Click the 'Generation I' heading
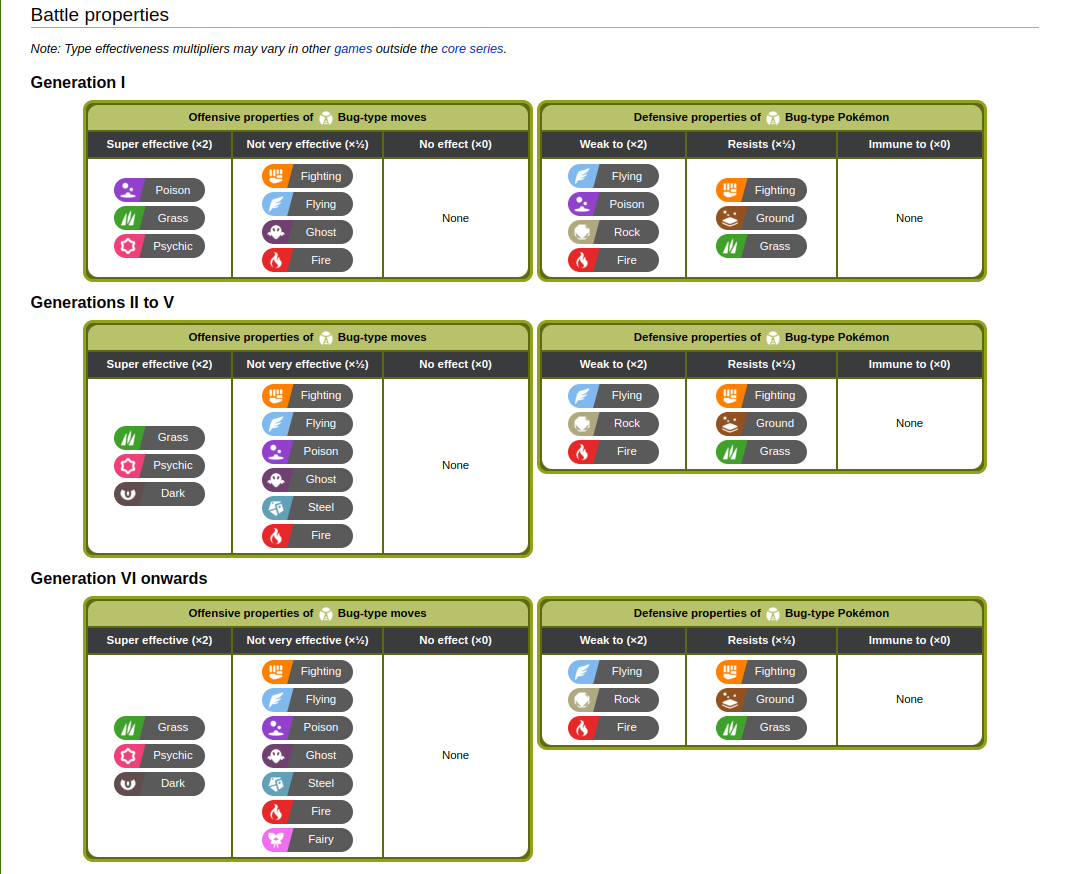This screenshot has height=874, width=1066. pos(78,82)
